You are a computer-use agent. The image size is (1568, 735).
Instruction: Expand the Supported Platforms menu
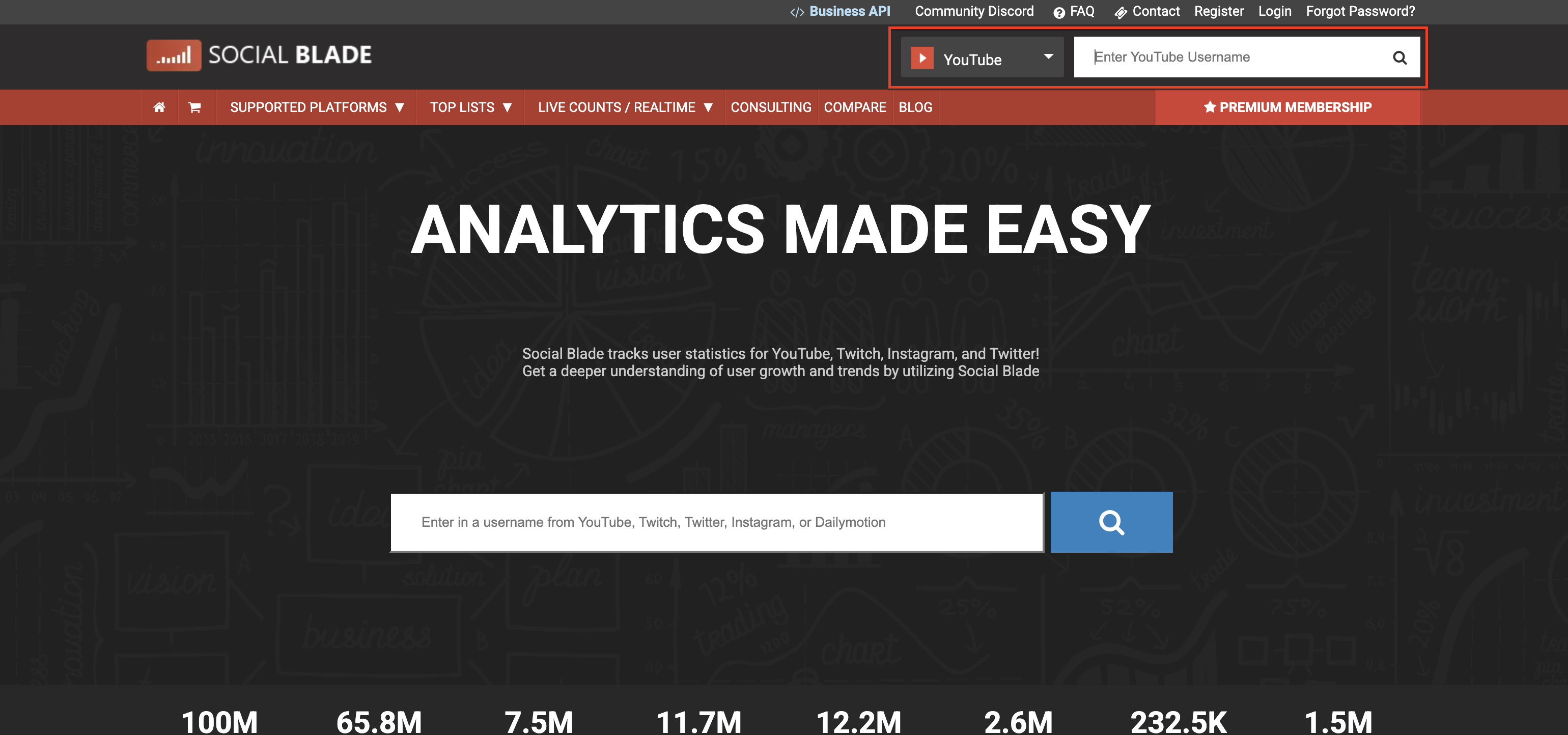tap(317, 107)
